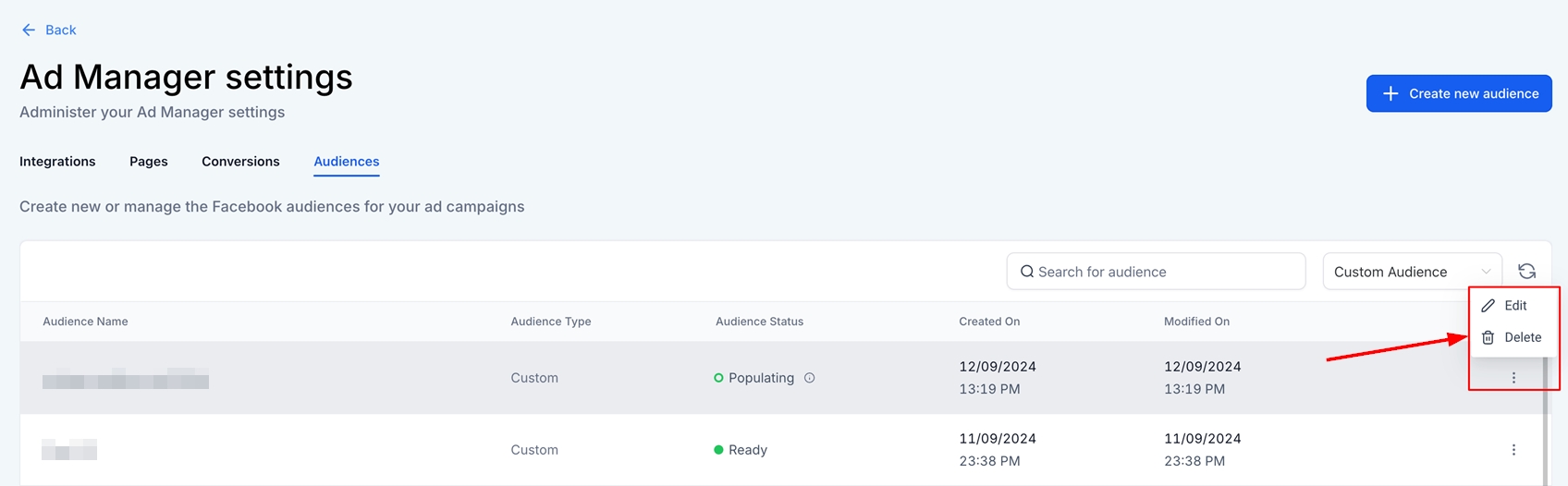Click the magnifier icon in search box
The width and height of the screenshot is (1568, 486).
pos(1026,272)
